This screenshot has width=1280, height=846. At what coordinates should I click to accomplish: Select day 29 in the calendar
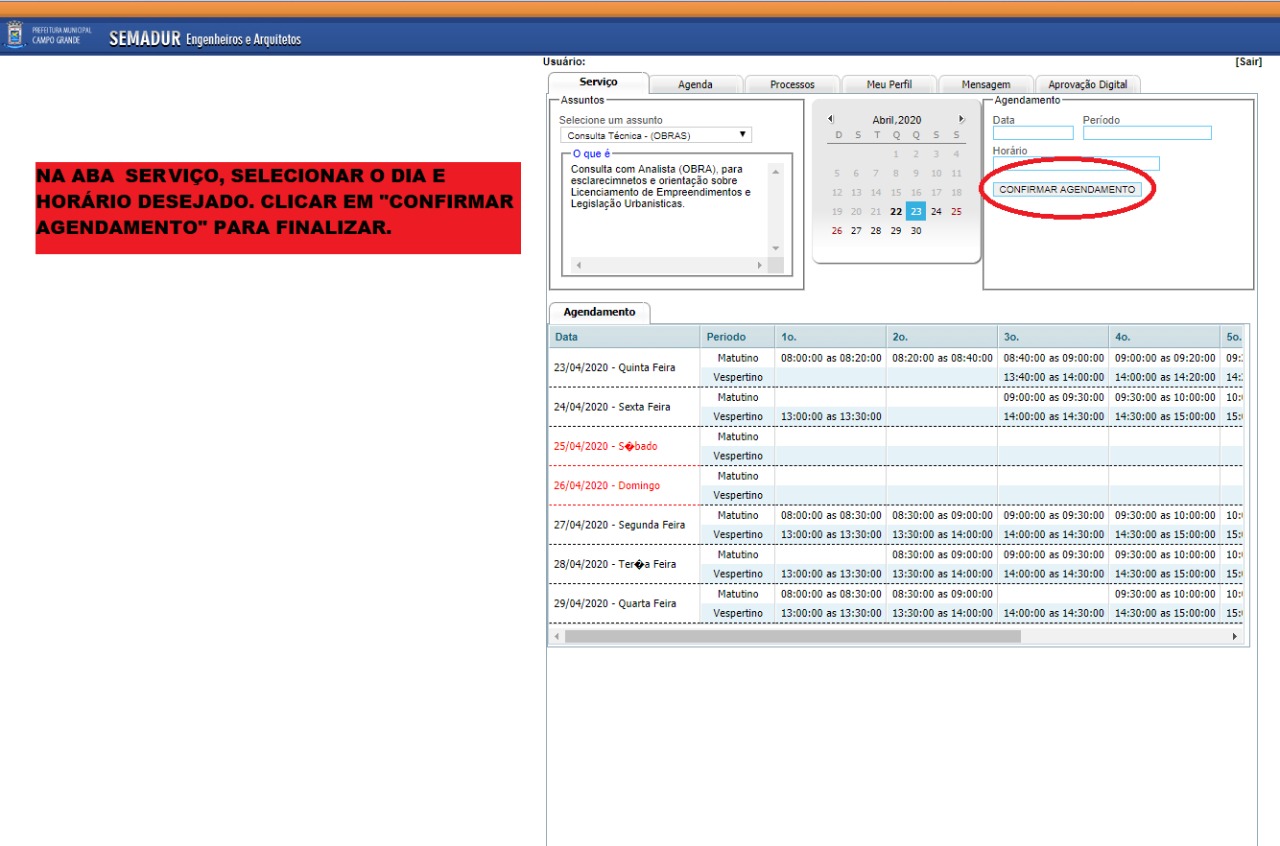tap(896, 230)
